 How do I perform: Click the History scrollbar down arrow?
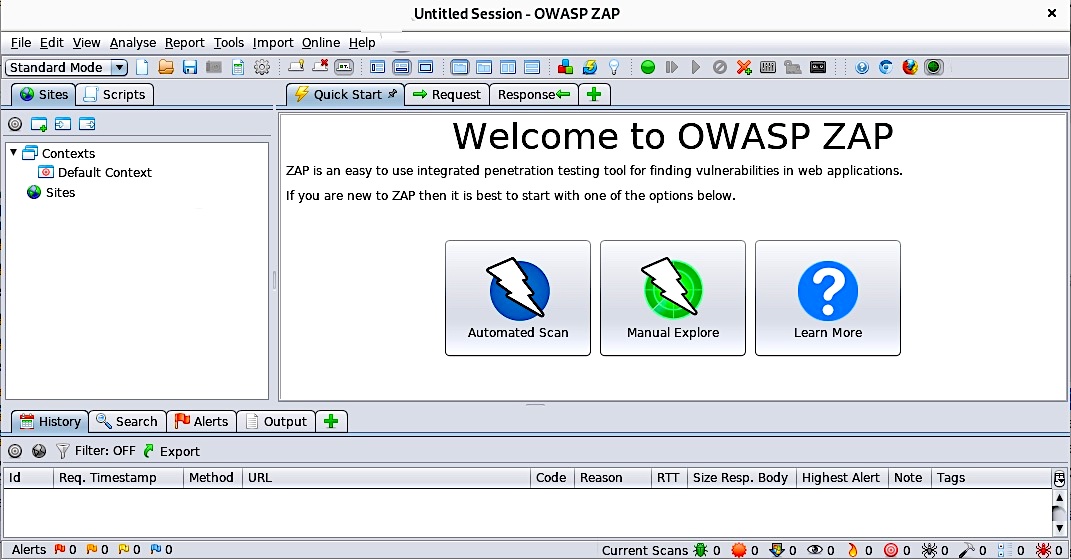click(1059, 529)
